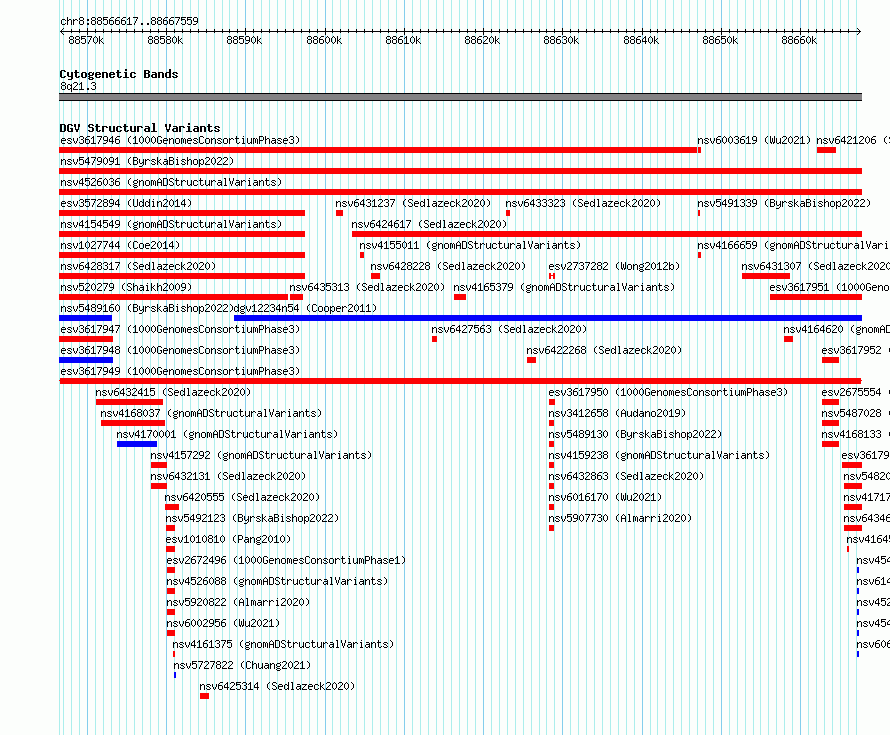The width and height of the screenshot is (890, 735).
Task: Click nsv5489160 (ByrskaBishop2022) label
Action: pyautogui.click(x=147, y=308)
